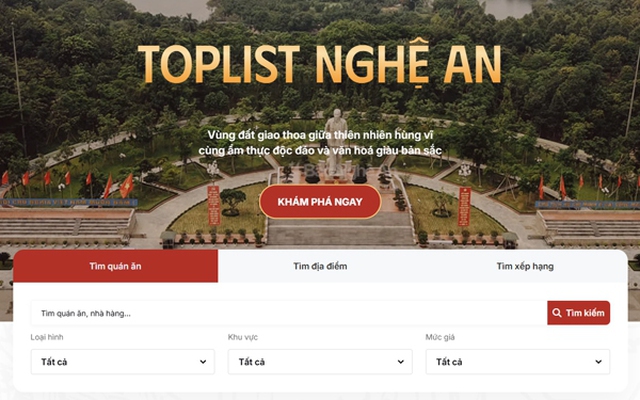Image resolution: width=640 pixels, height=400 pixels.
Task: Click the chevron arrow in Loại hình box
Action: [x=203, y=362]
